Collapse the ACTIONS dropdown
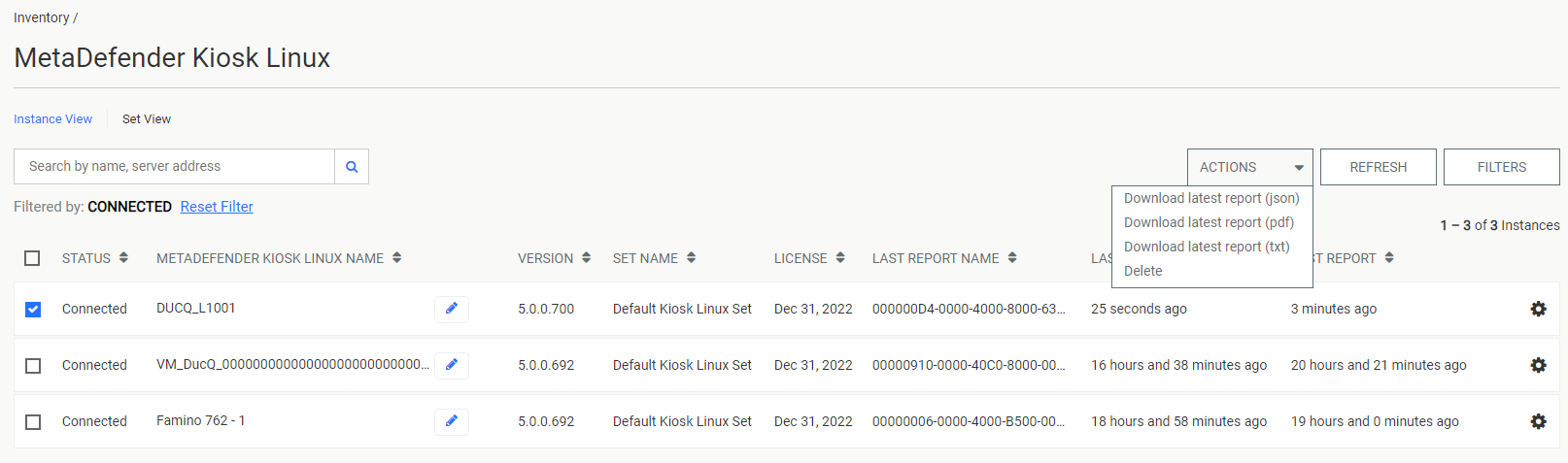This screenshot has width=1568, height=463. (1250, 167)
